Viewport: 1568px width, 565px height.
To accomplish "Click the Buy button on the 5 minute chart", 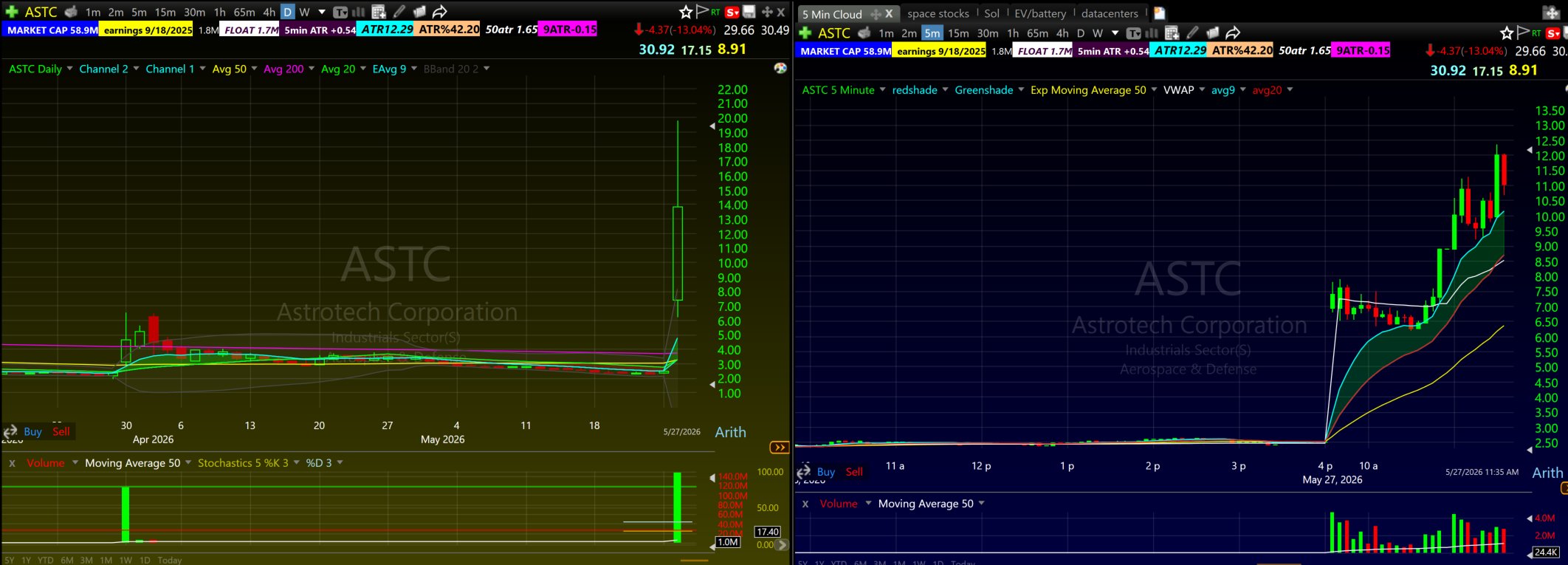I will click(826, 472).
